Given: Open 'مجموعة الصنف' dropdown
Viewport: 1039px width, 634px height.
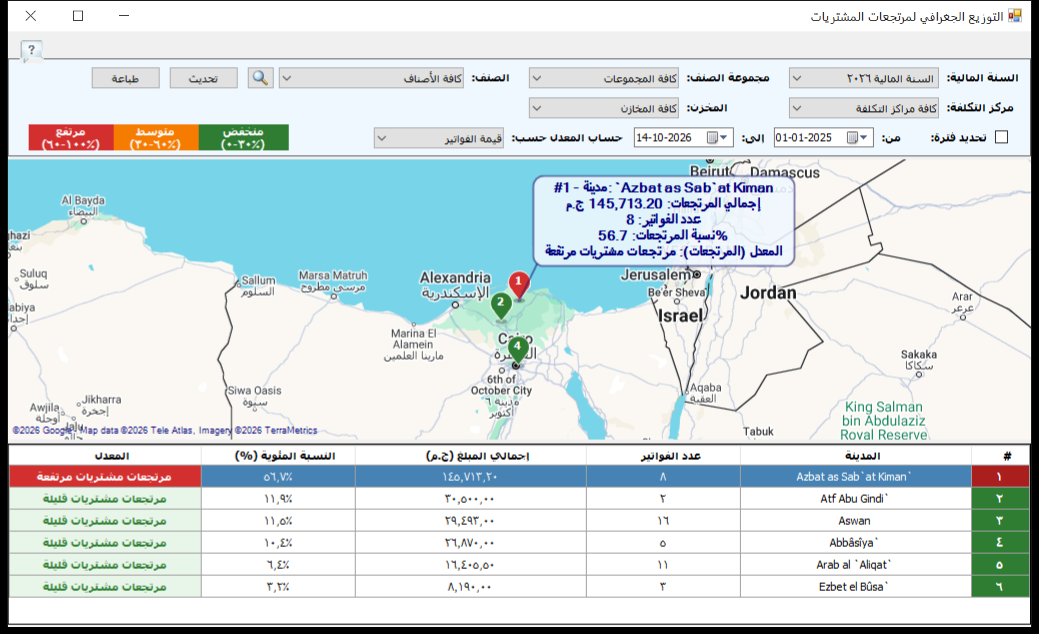Looking at the screenshot, I should 604,78.
